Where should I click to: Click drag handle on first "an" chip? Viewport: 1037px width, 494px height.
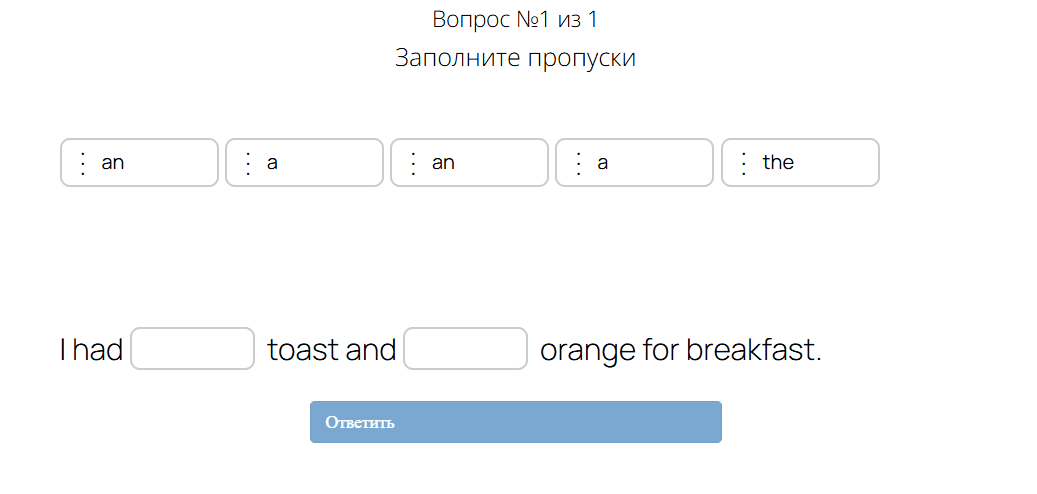point(83,163)
